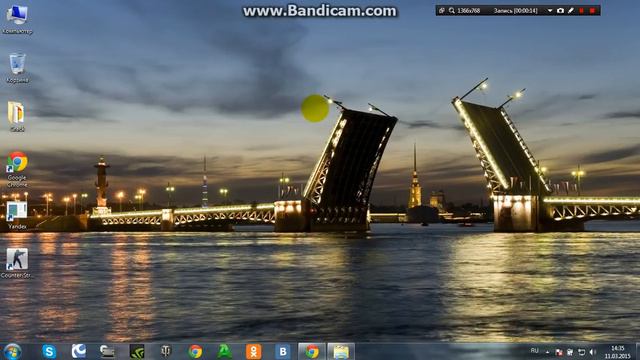Stop the Bandicam recording
The image size is (640, 360).
pos(592,11)
